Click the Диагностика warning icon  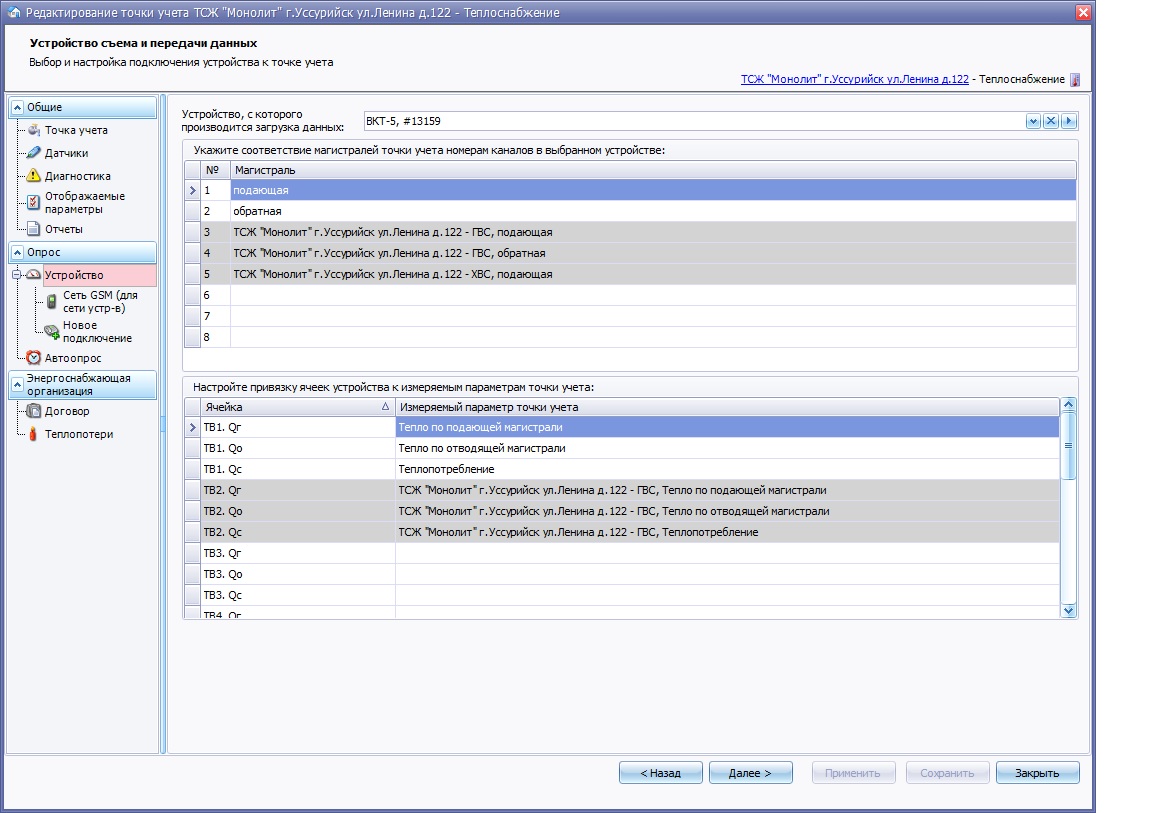(34, 176)
